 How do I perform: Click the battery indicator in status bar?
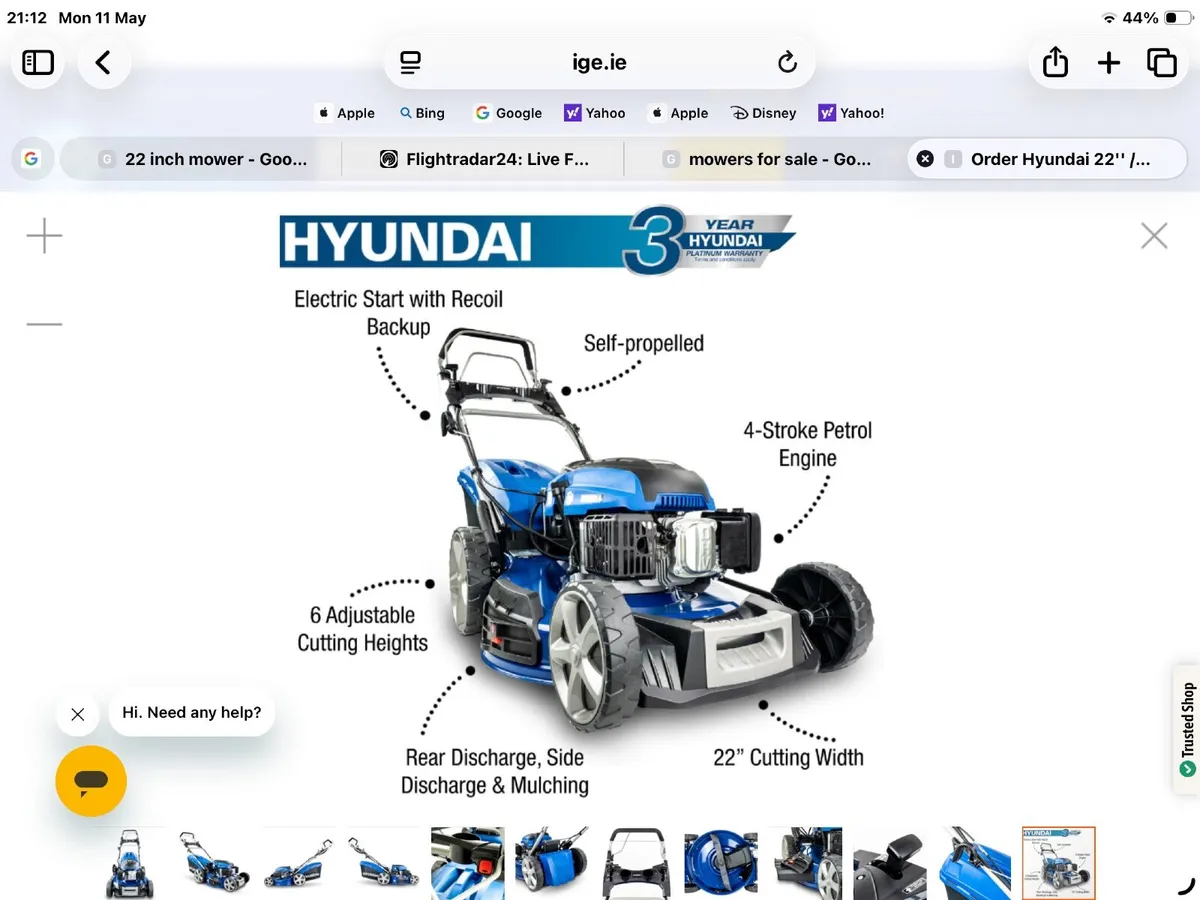point(1178,18)
